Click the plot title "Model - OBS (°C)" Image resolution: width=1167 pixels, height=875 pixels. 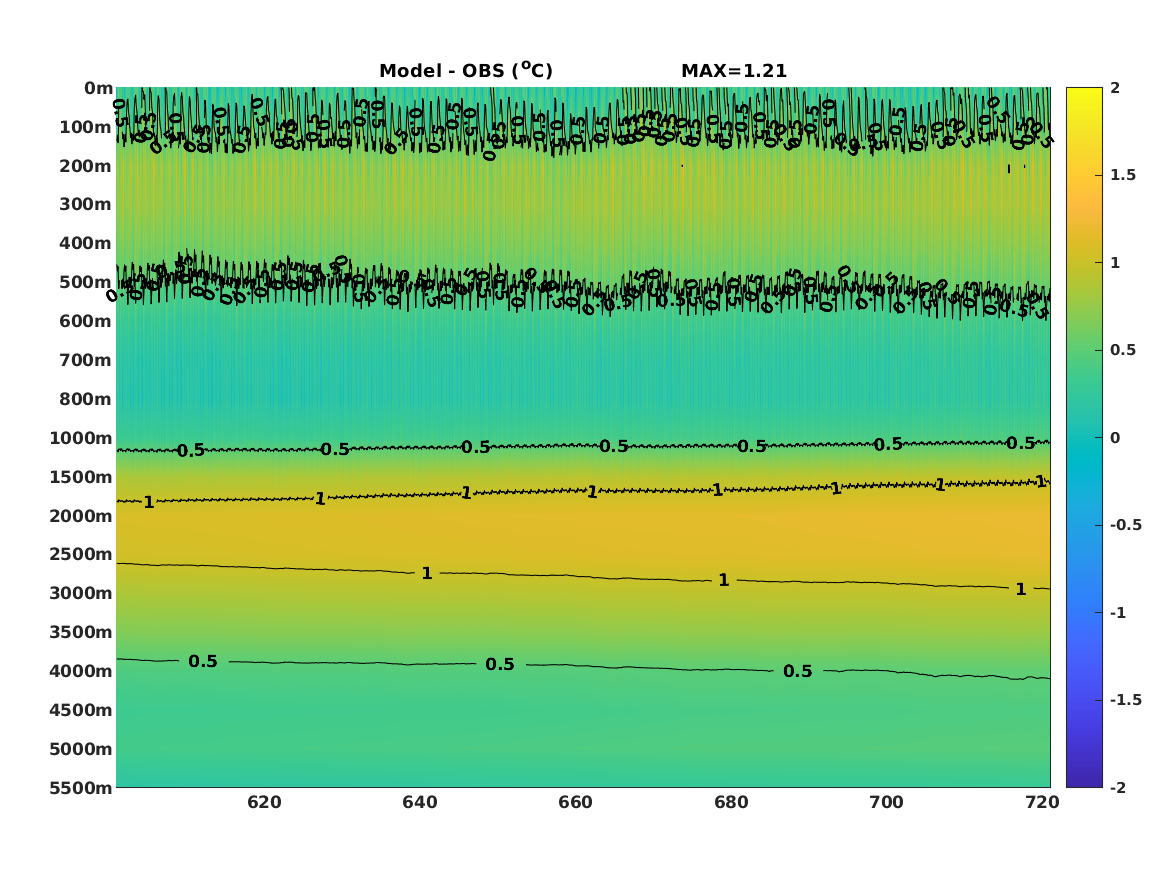pos(466,70)
